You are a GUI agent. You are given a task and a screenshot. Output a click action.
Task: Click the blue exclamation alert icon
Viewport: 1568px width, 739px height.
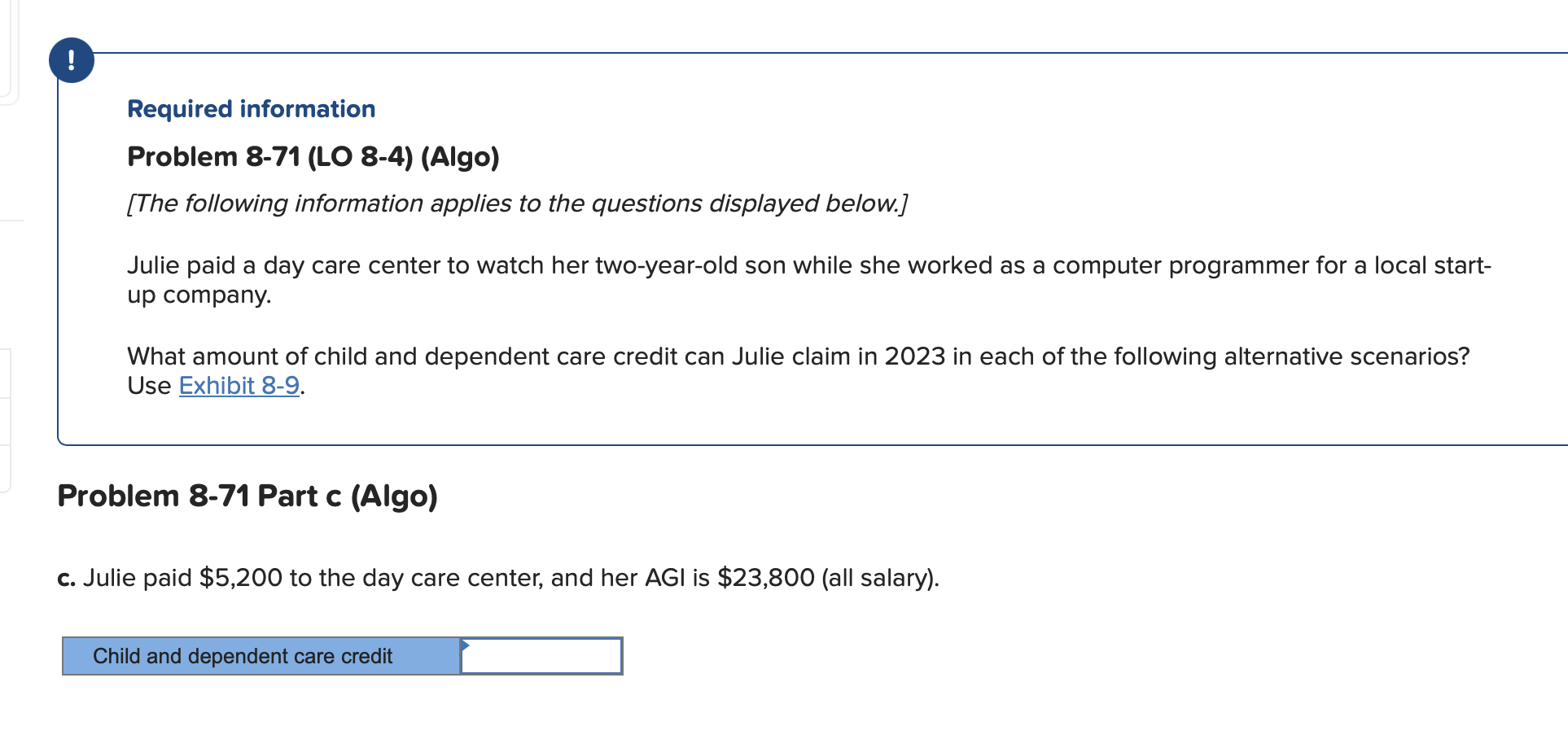pyautogui.click(x=72, y=59)
